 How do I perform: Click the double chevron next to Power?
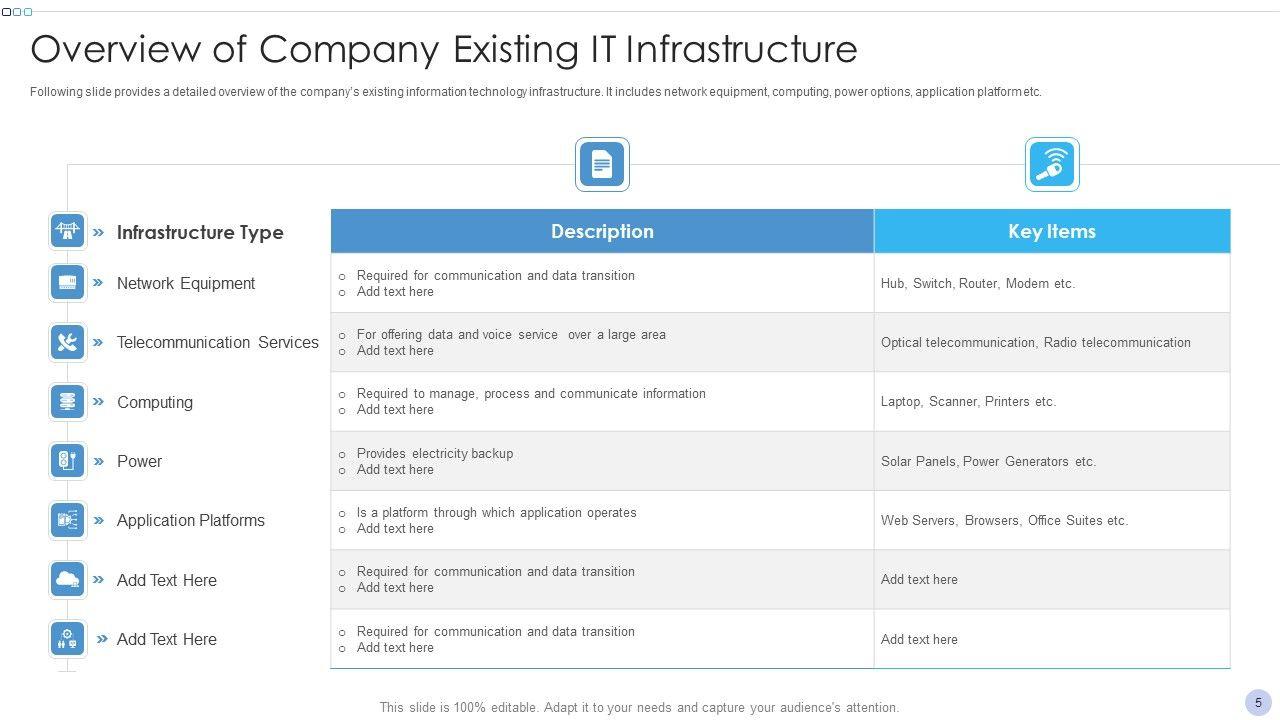coord(98,461)
